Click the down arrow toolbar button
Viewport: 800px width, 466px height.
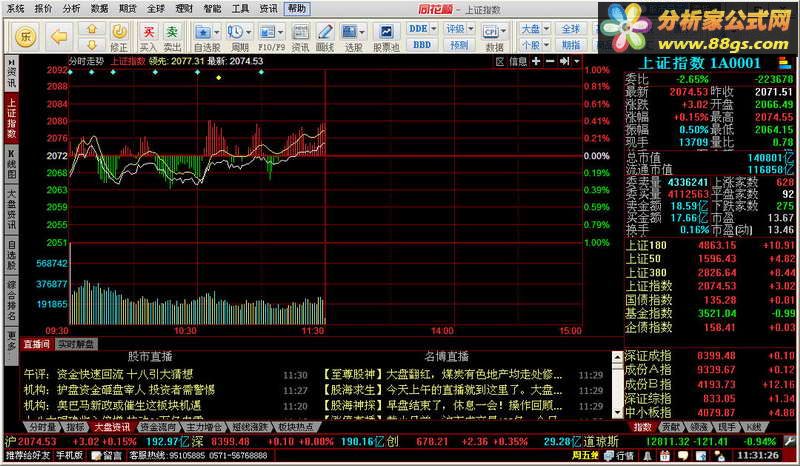pos(92,45)
